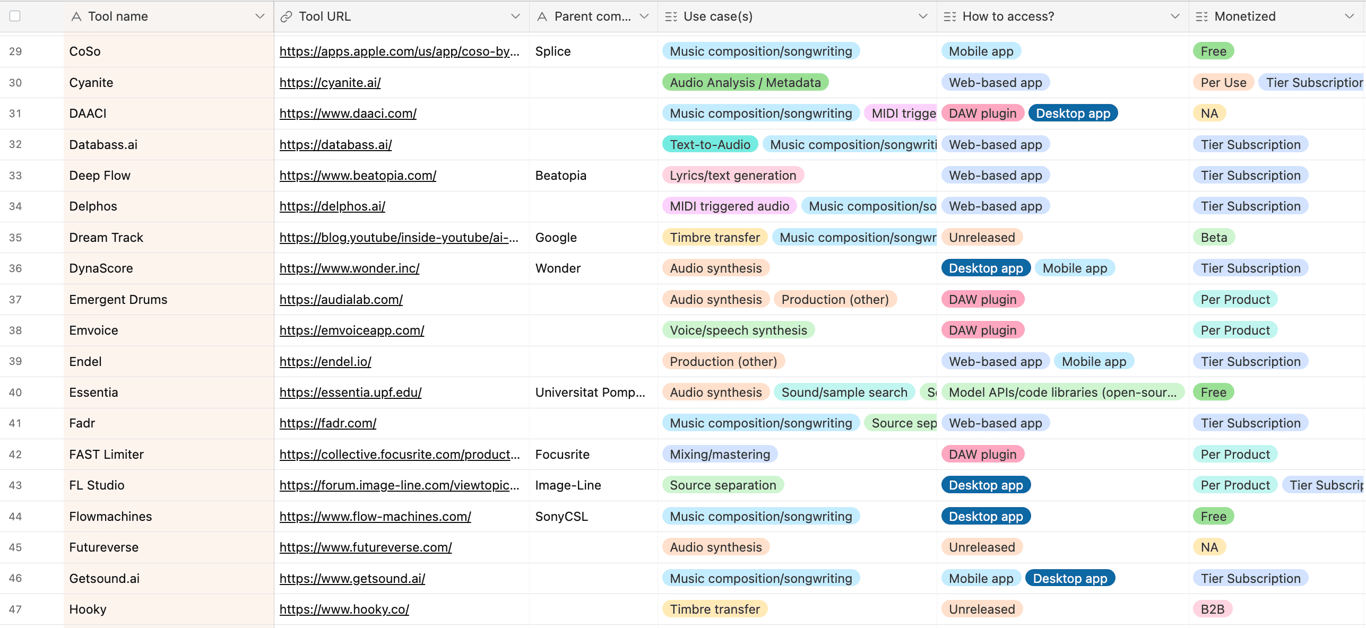Click the Lyrics/text generation tag
Screen dimensions: 1366x628
[x=733, y=175]
